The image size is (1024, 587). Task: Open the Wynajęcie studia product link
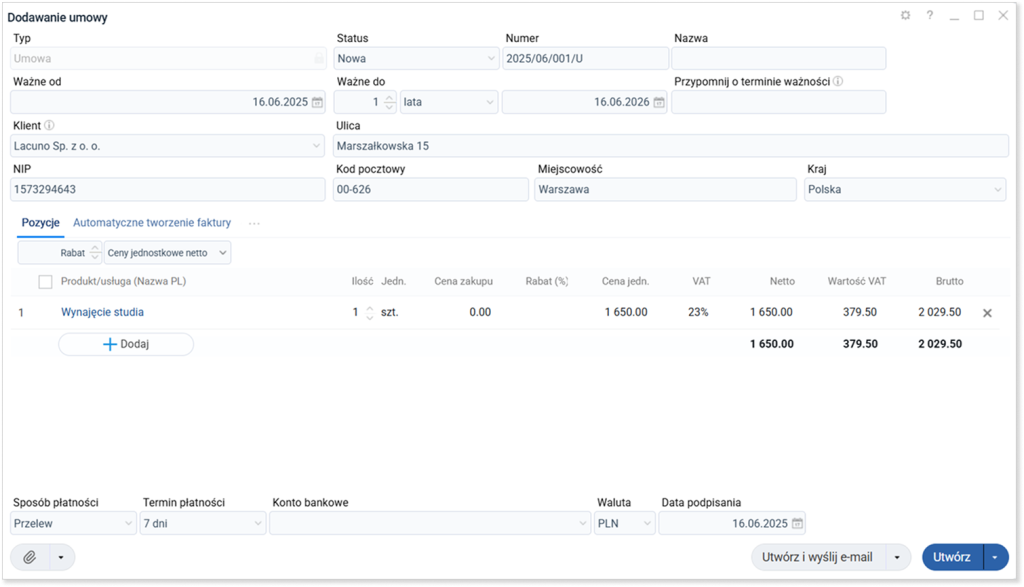click(x=103, y=313)
